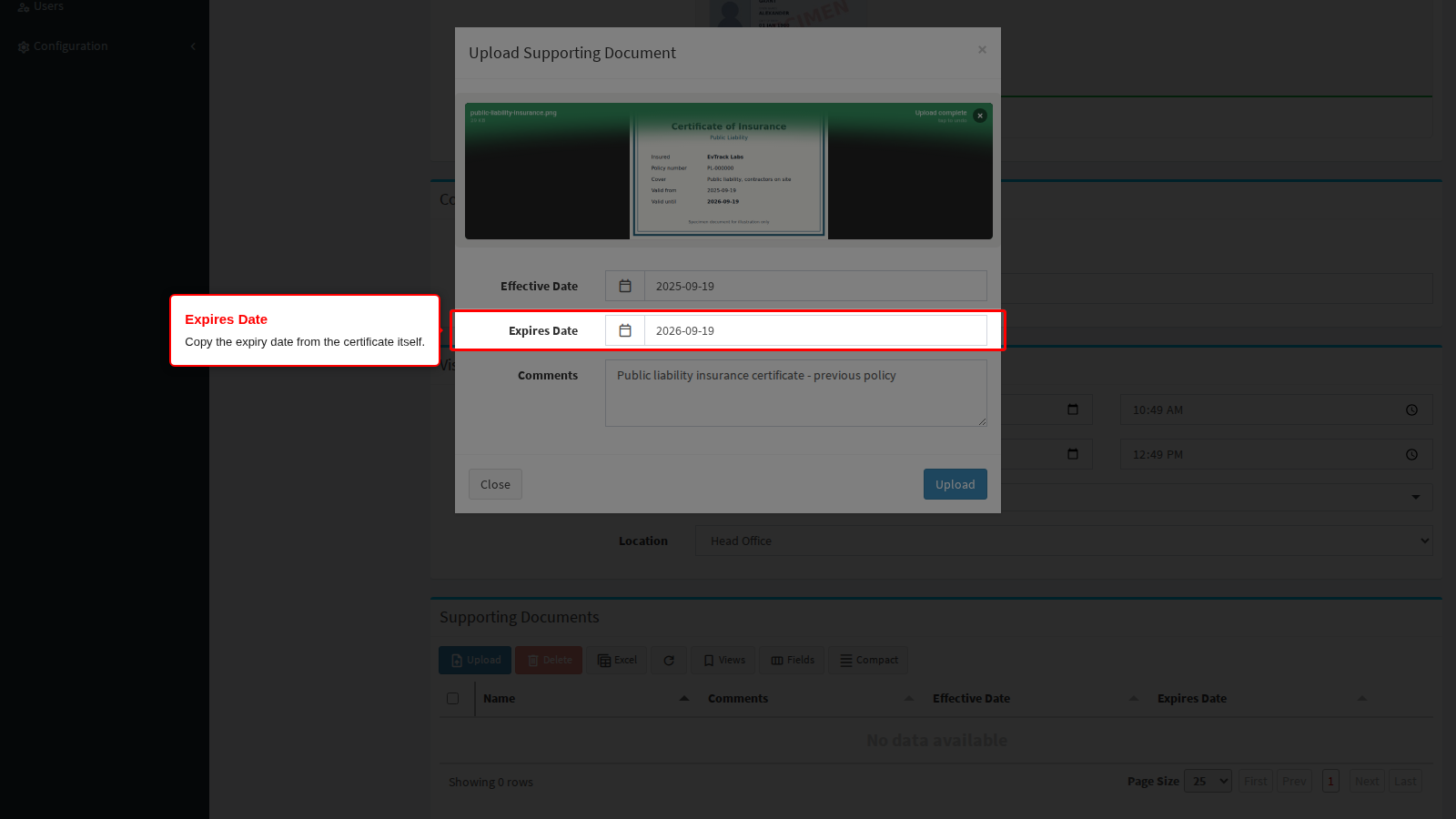Click the clock icon beside 12:49 PM
The height and width of the screenshot is (819, 1456).
tap(1411, 455)
